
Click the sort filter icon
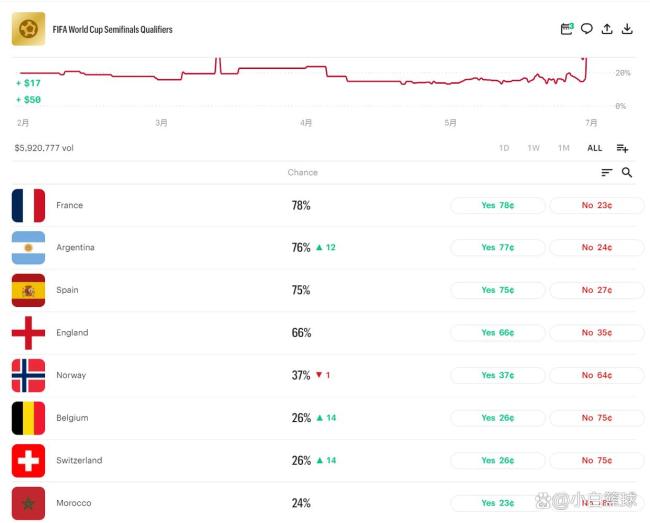tap(606, 172)
